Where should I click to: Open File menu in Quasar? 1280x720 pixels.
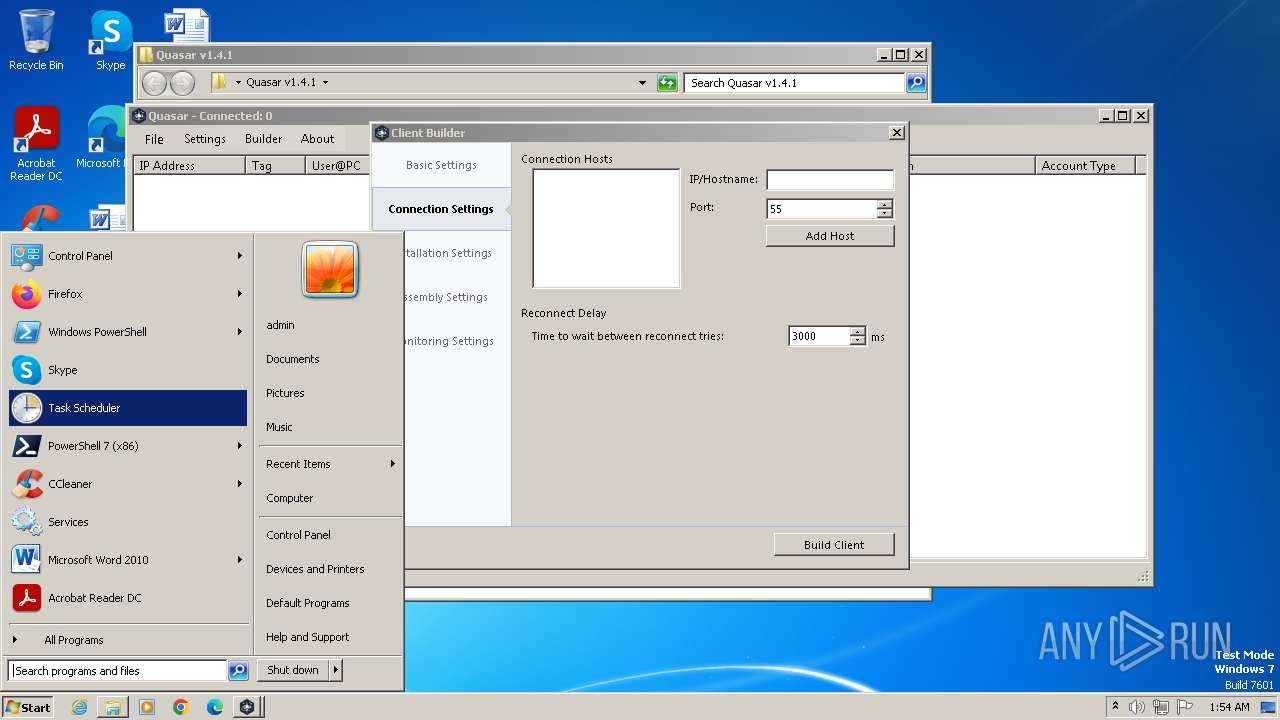pos(154,139)
